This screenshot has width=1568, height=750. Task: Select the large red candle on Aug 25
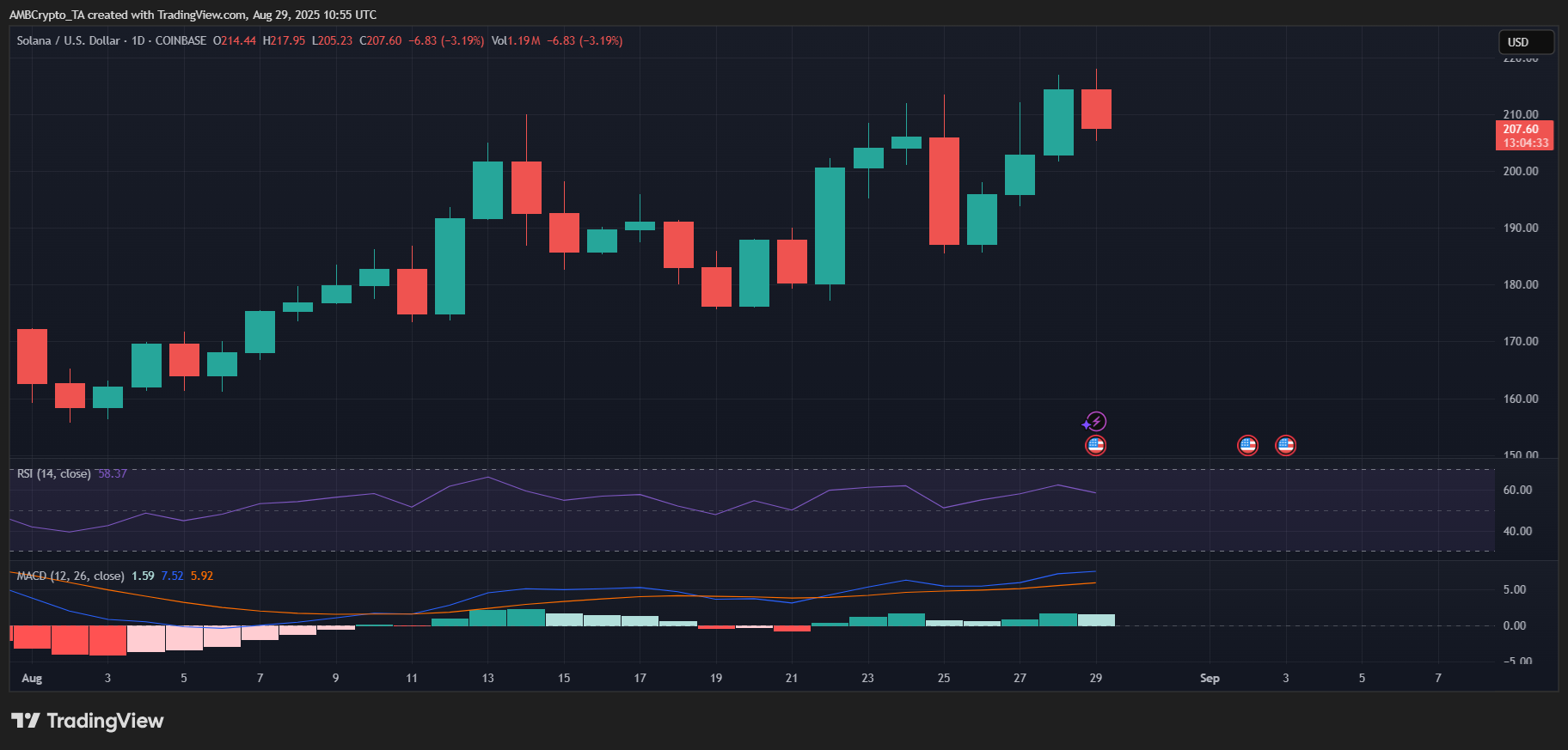click(x=944, y=191)
